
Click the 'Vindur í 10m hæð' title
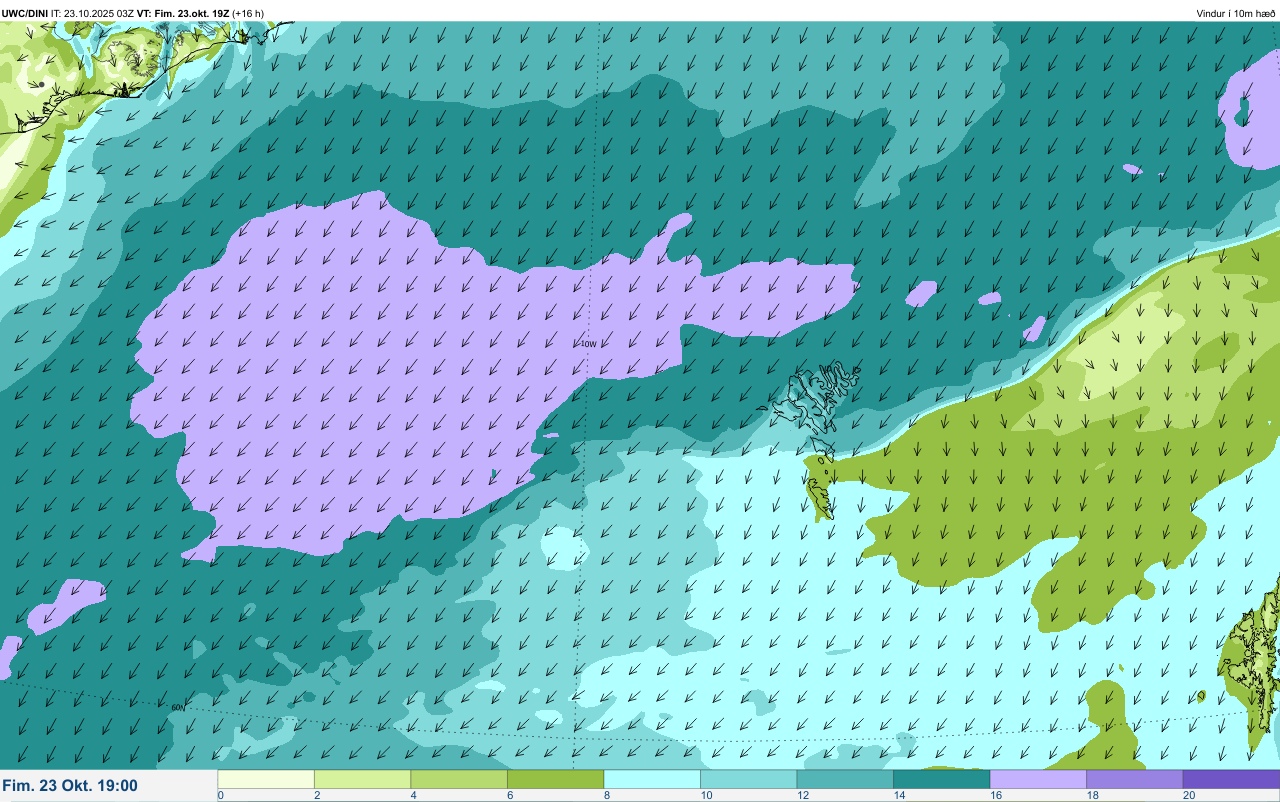(x=1235, y=13)
